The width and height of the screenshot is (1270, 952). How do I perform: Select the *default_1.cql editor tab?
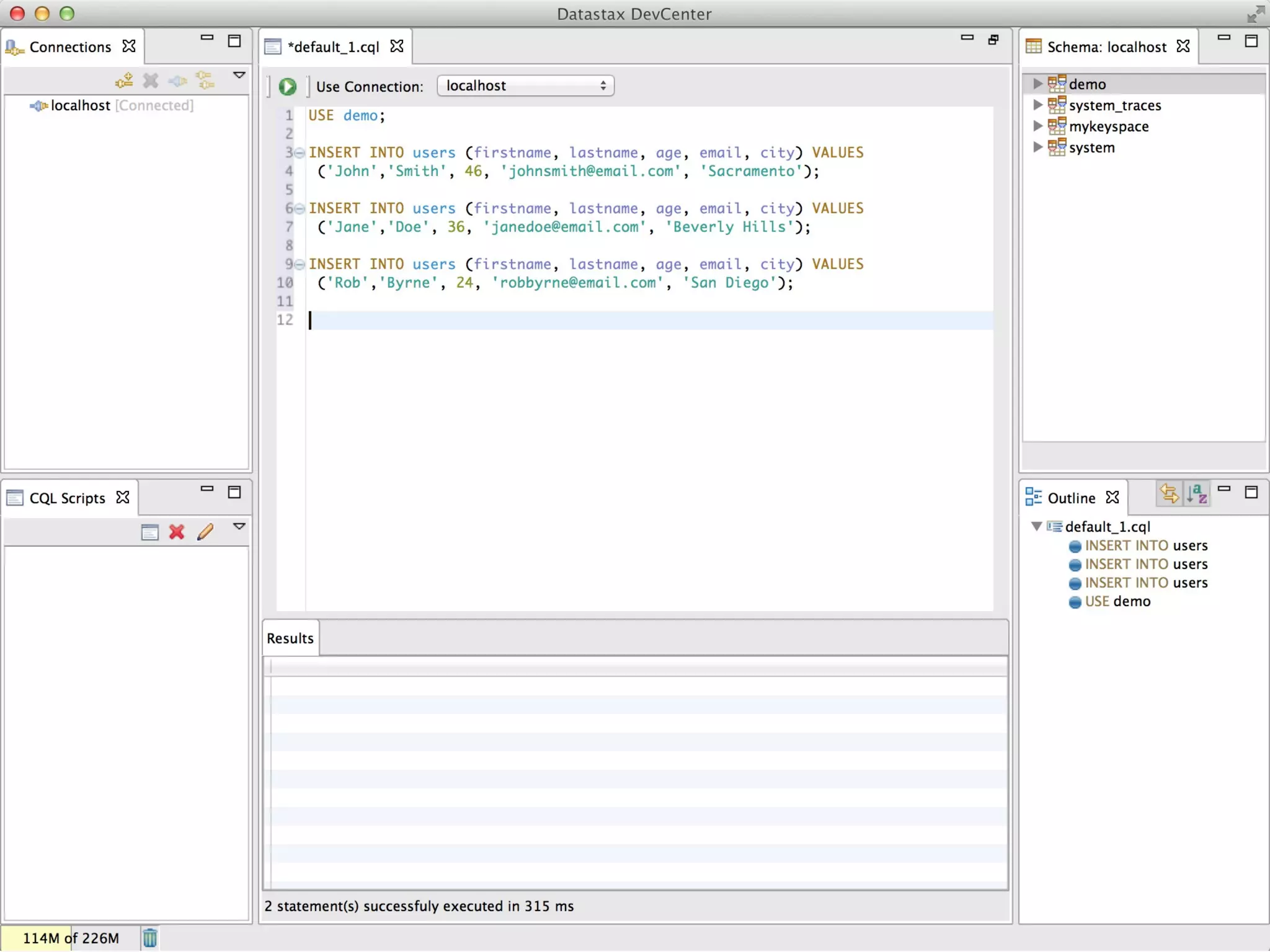333,47
